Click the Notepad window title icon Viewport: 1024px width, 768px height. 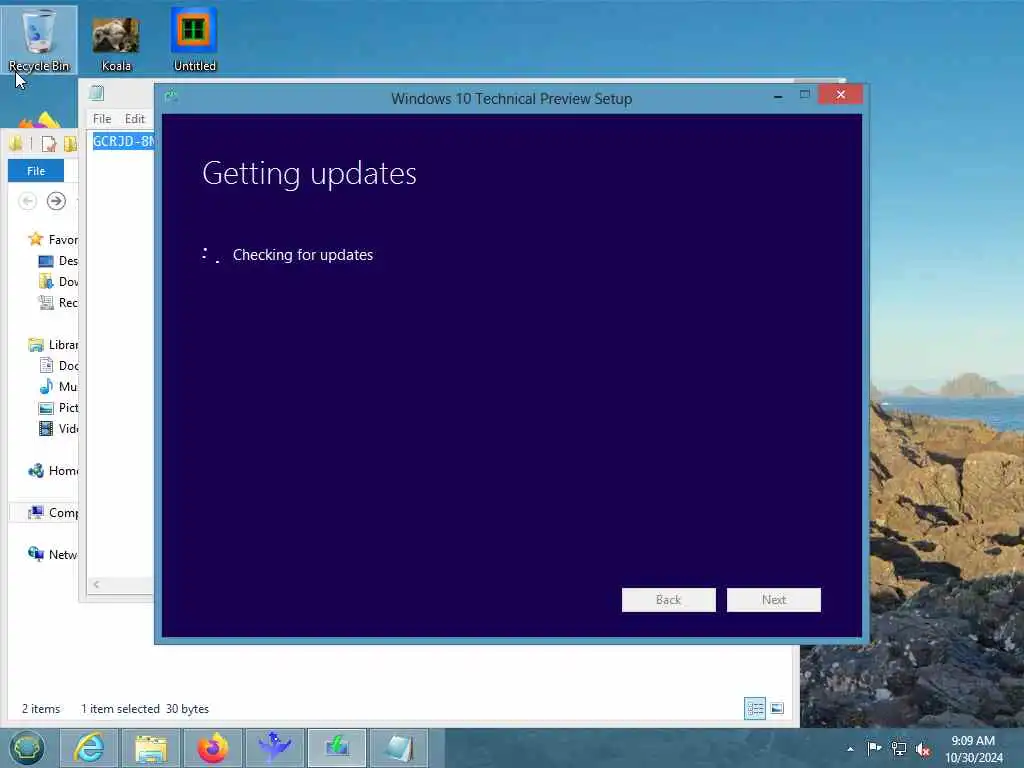coord(97,93)
